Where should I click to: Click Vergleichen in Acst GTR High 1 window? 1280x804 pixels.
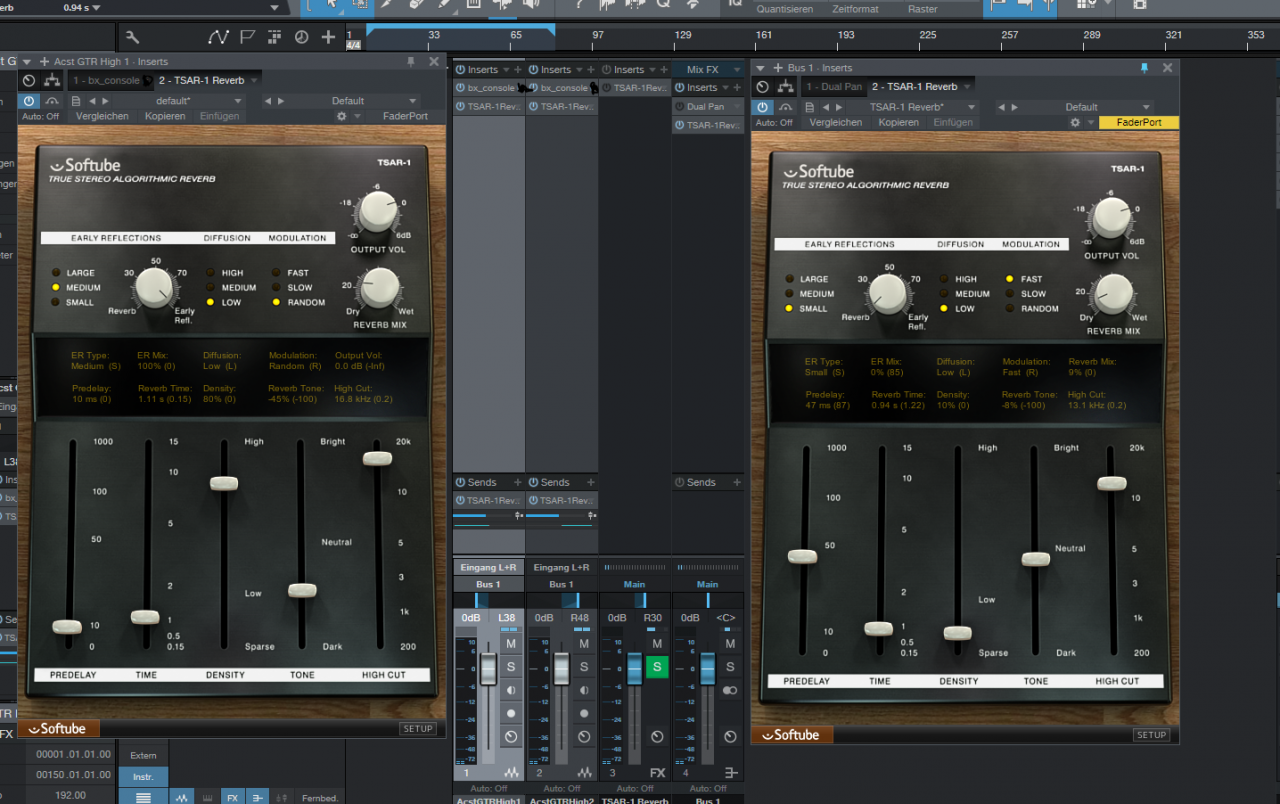[x=102, y=116]
